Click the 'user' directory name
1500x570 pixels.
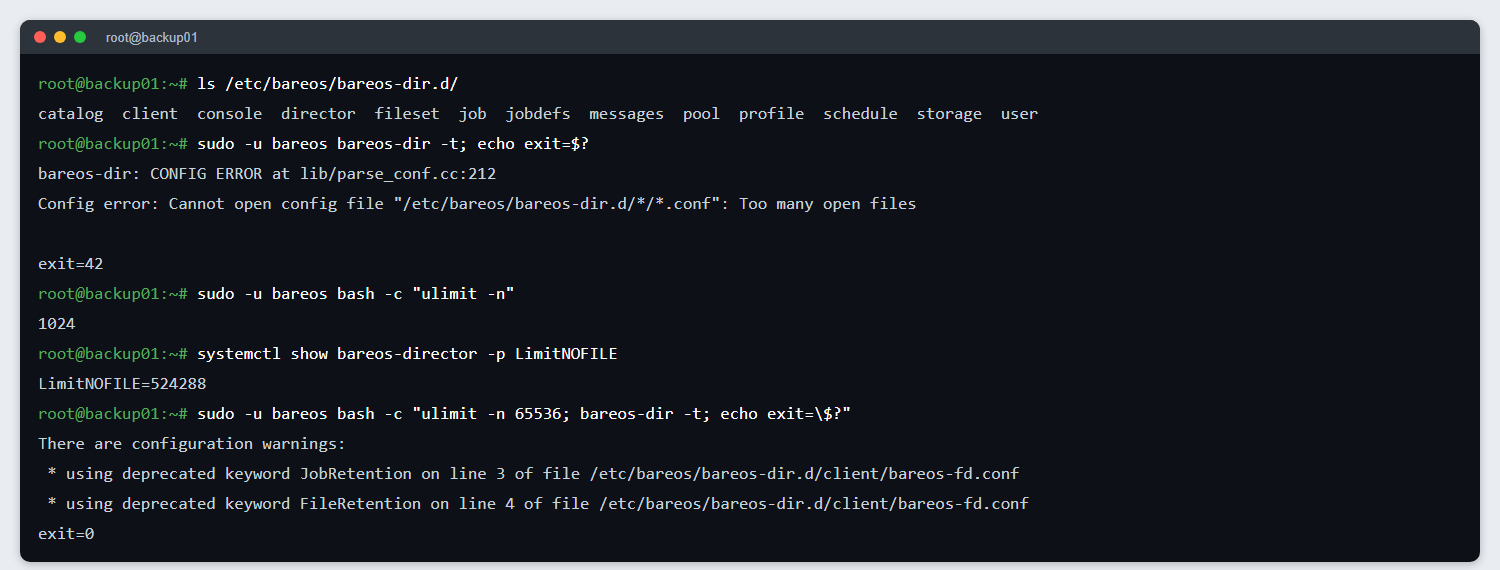pyautogui.click(x=1019, y=114)
